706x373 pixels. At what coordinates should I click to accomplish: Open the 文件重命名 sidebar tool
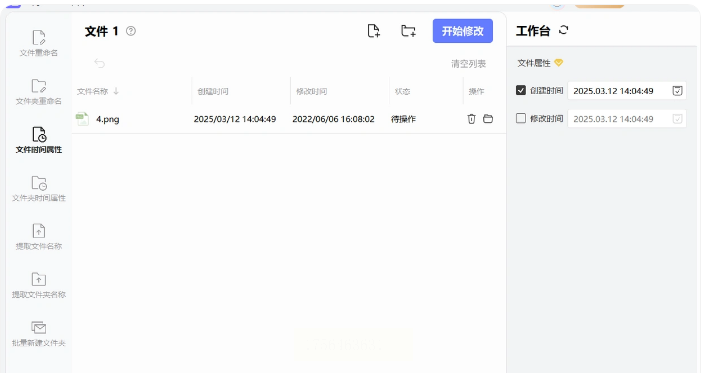tap(39, 44)
